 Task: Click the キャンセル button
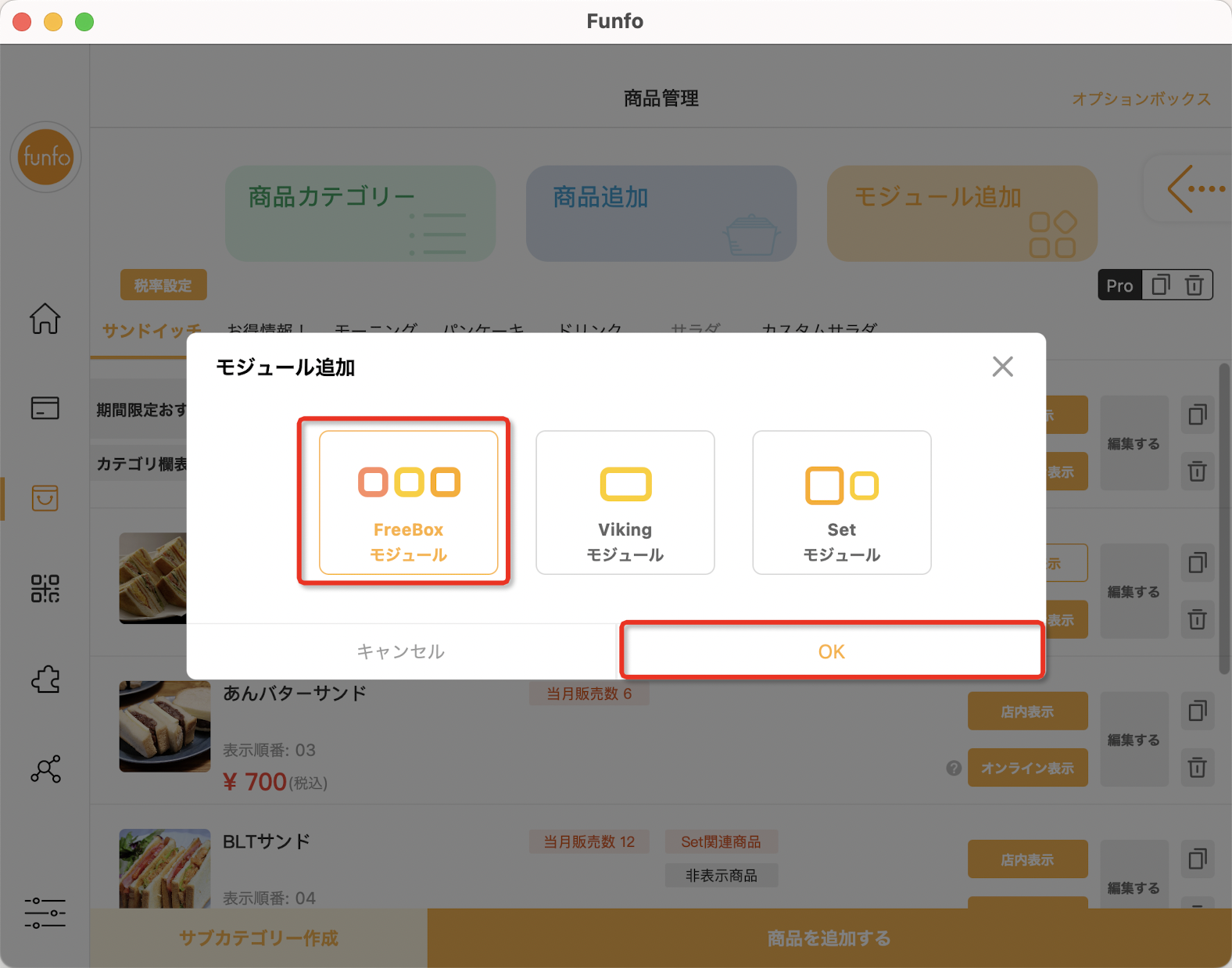(x=401, y=651)
